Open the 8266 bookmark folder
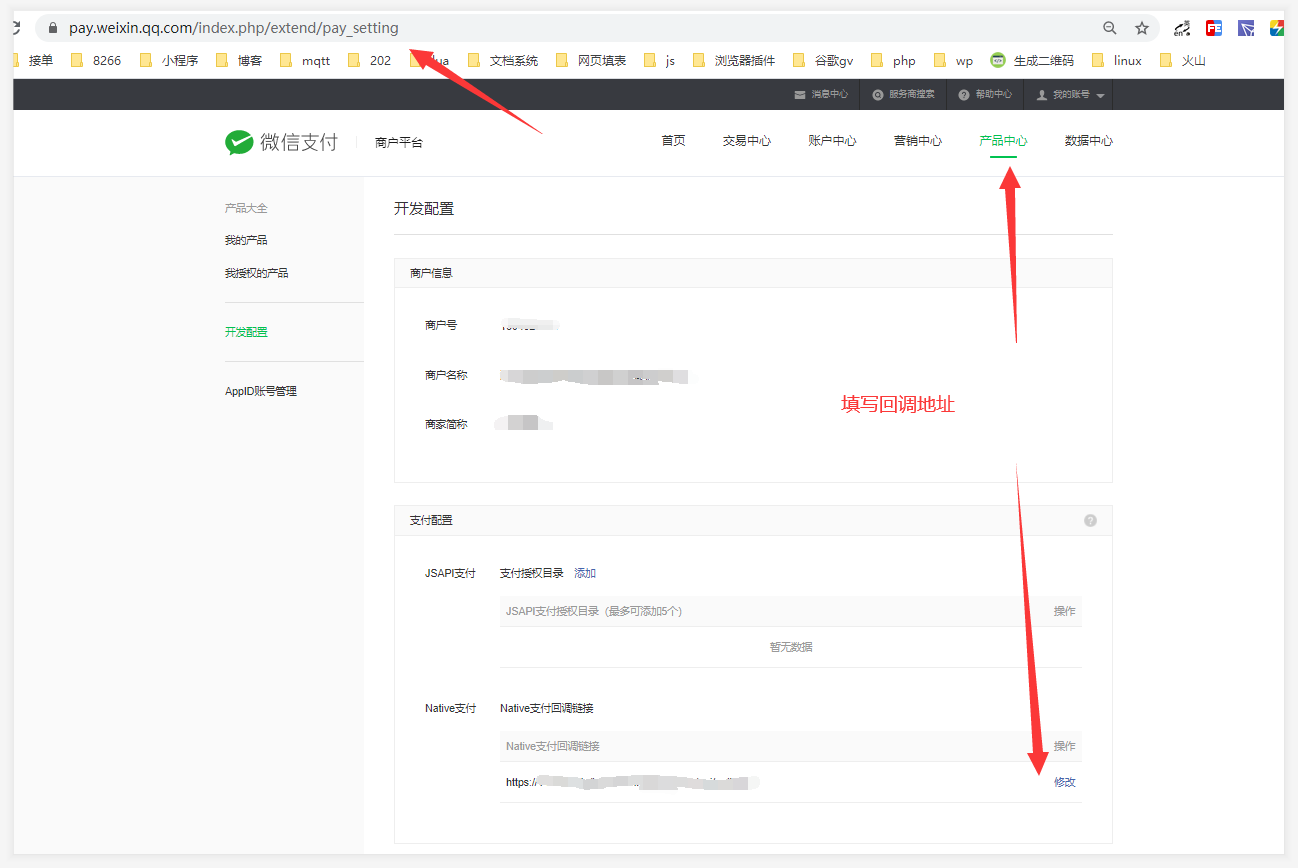Viewport: 1298px width, 868px height. (x=97, y=60)
